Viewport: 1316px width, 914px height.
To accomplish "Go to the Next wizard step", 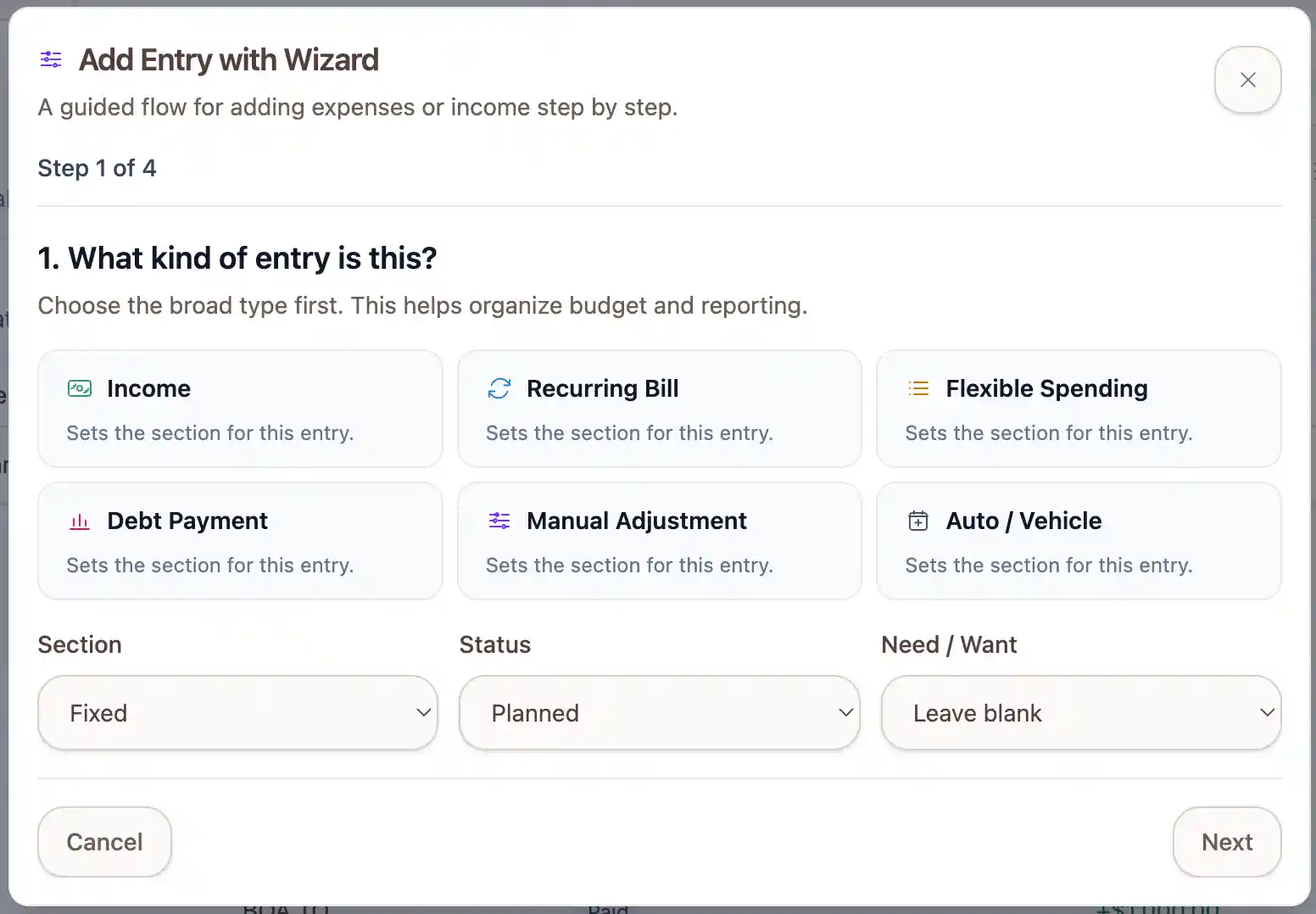I will point(1226,842).
